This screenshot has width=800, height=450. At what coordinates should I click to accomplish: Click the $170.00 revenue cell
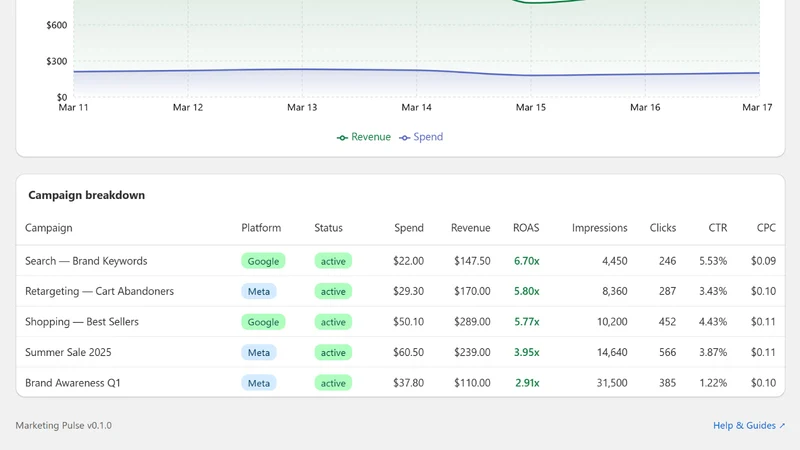[x=472, y=291]
